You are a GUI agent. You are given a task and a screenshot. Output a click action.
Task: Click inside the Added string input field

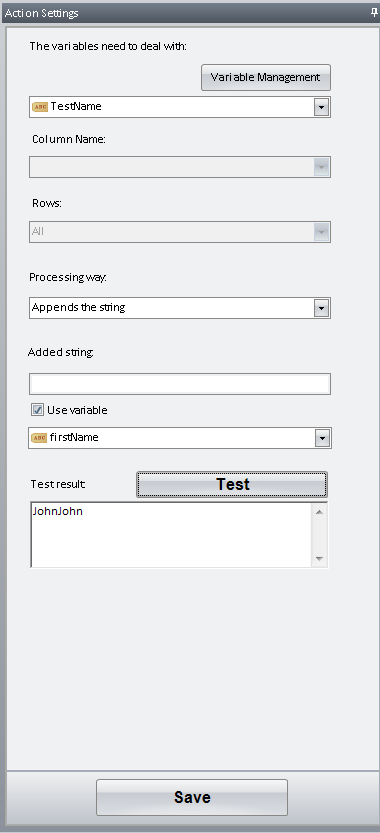[180, 384]
